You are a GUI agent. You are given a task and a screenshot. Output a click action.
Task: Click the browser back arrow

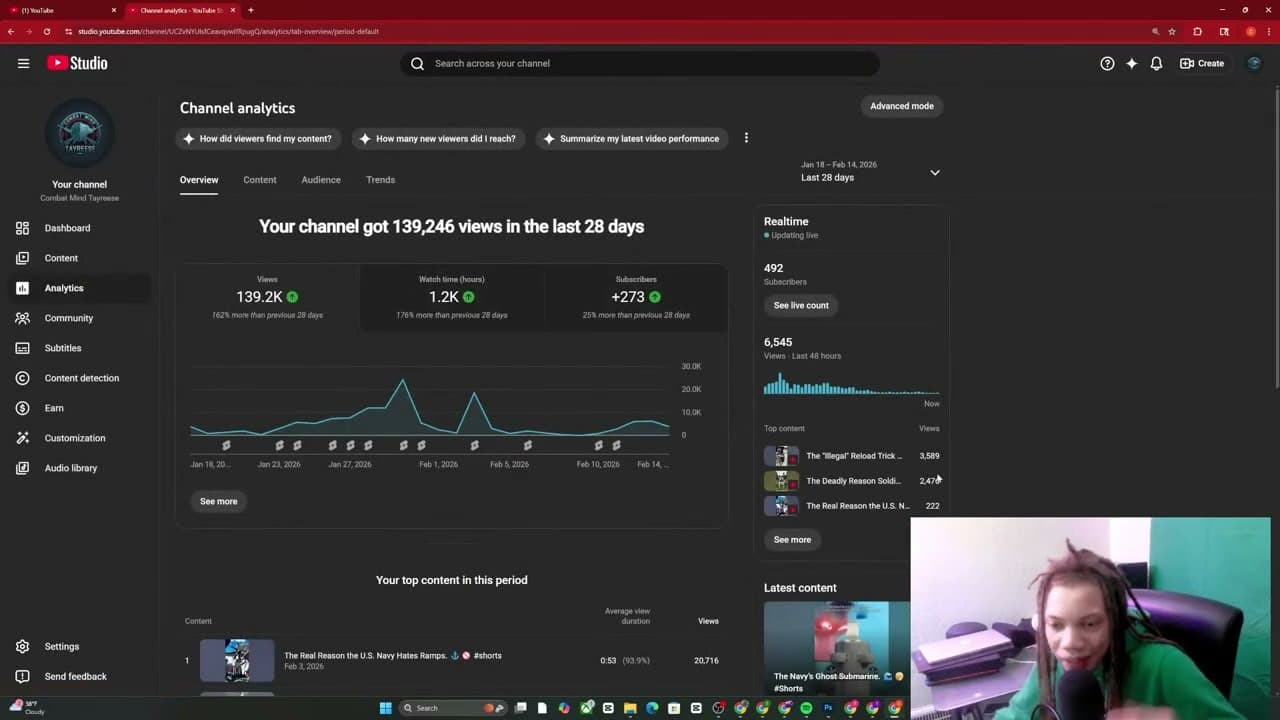(x=11, y=31)
